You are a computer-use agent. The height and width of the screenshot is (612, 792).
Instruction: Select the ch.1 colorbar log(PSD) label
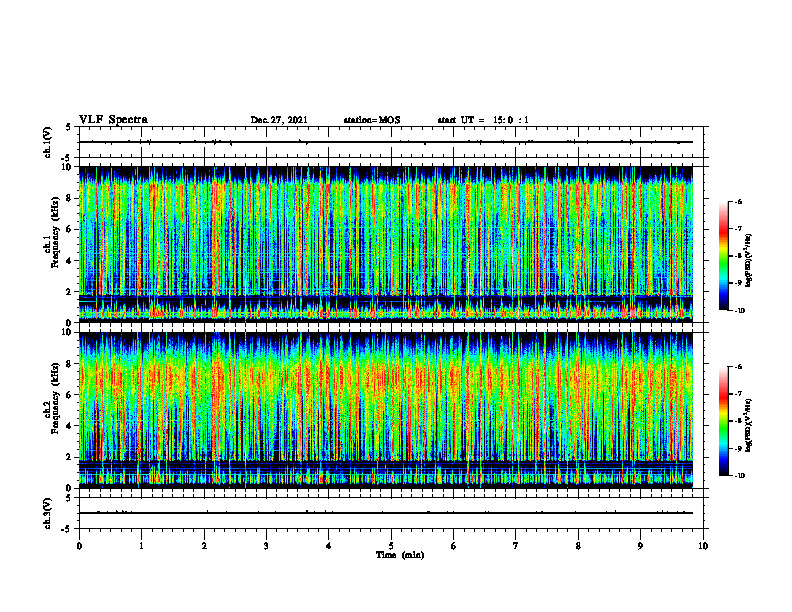pos(749,261)
